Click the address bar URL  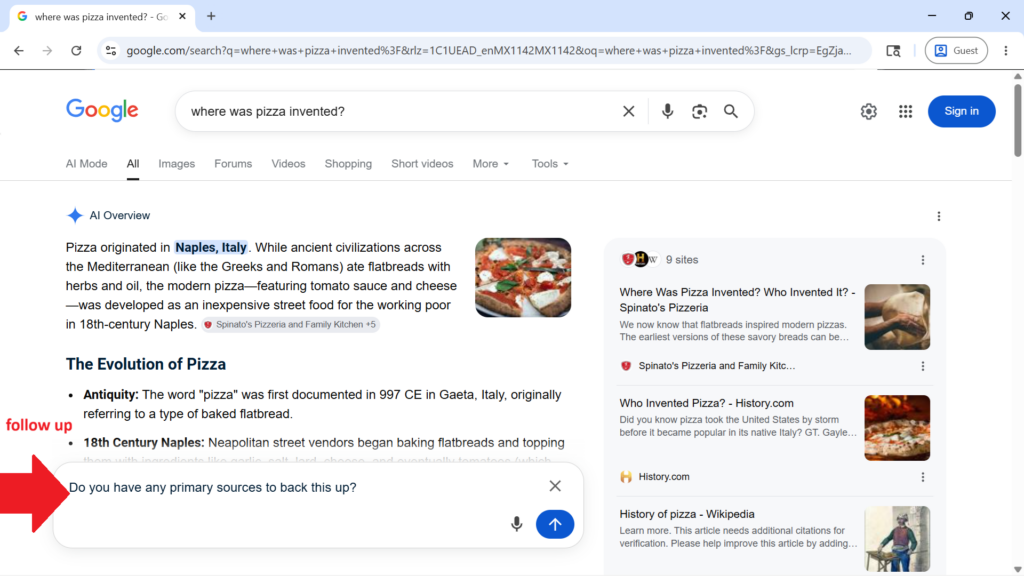tap(488, 50)
